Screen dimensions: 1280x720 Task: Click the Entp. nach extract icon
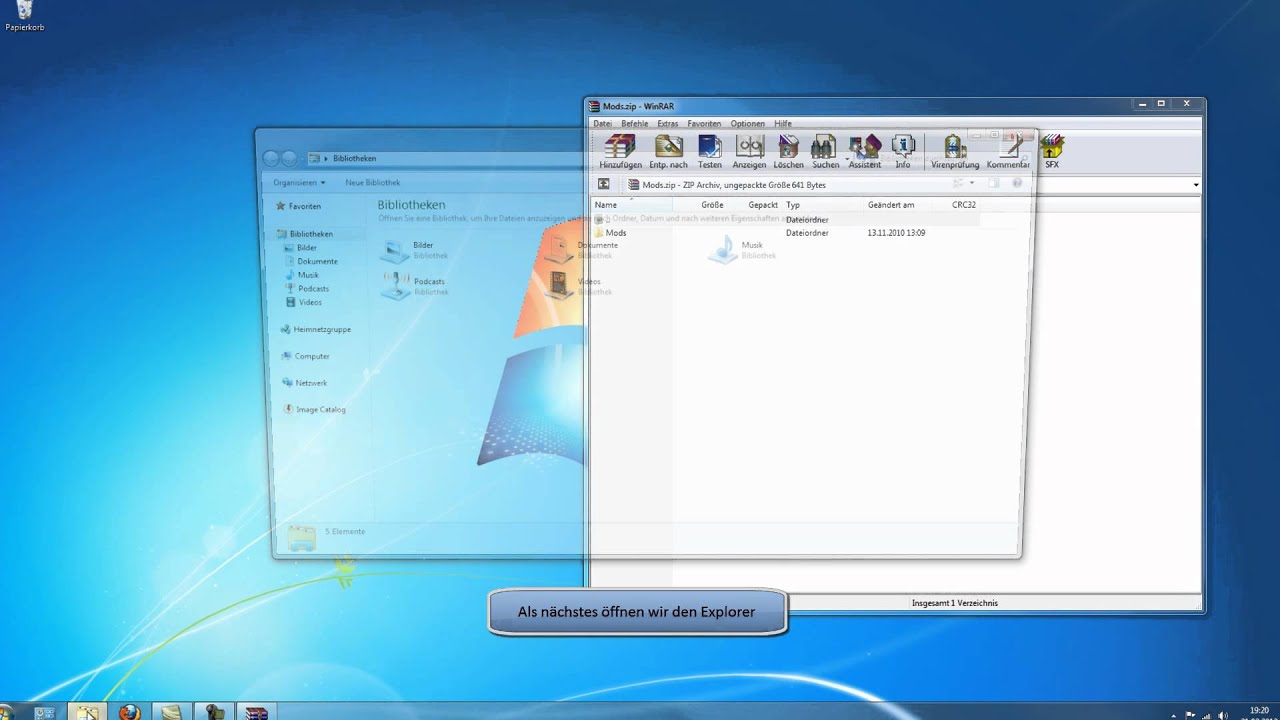pyautogui.click(x=668, y=151)
